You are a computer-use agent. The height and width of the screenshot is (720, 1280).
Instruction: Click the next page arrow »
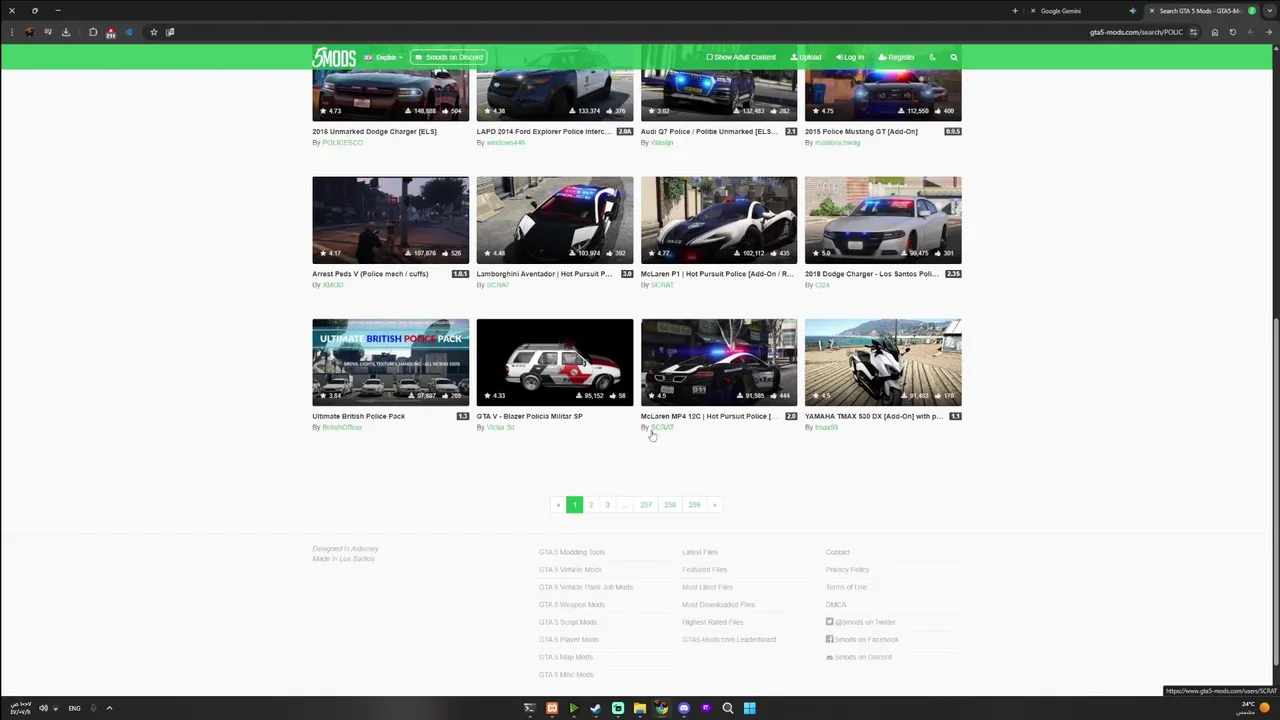(714, 505)
